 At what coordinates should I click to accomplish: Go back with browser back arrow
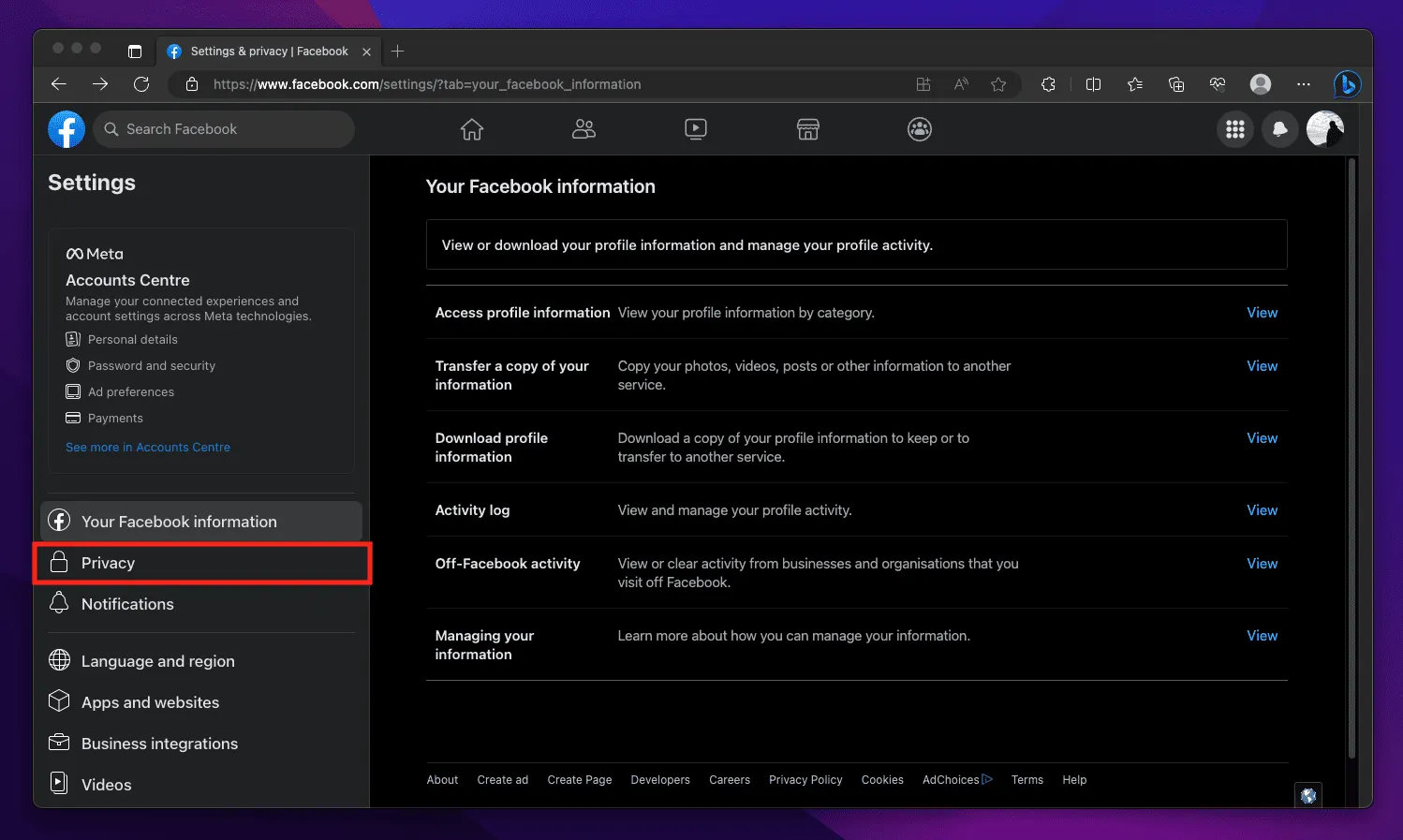(x=59, y=84)
